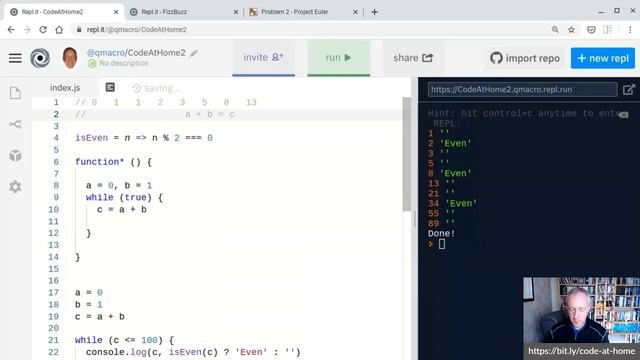Image resolution: width=640 pixels, height=360 pixels.
Task: Edit repl name with pencil icon
Action: (x=194, y=53)
